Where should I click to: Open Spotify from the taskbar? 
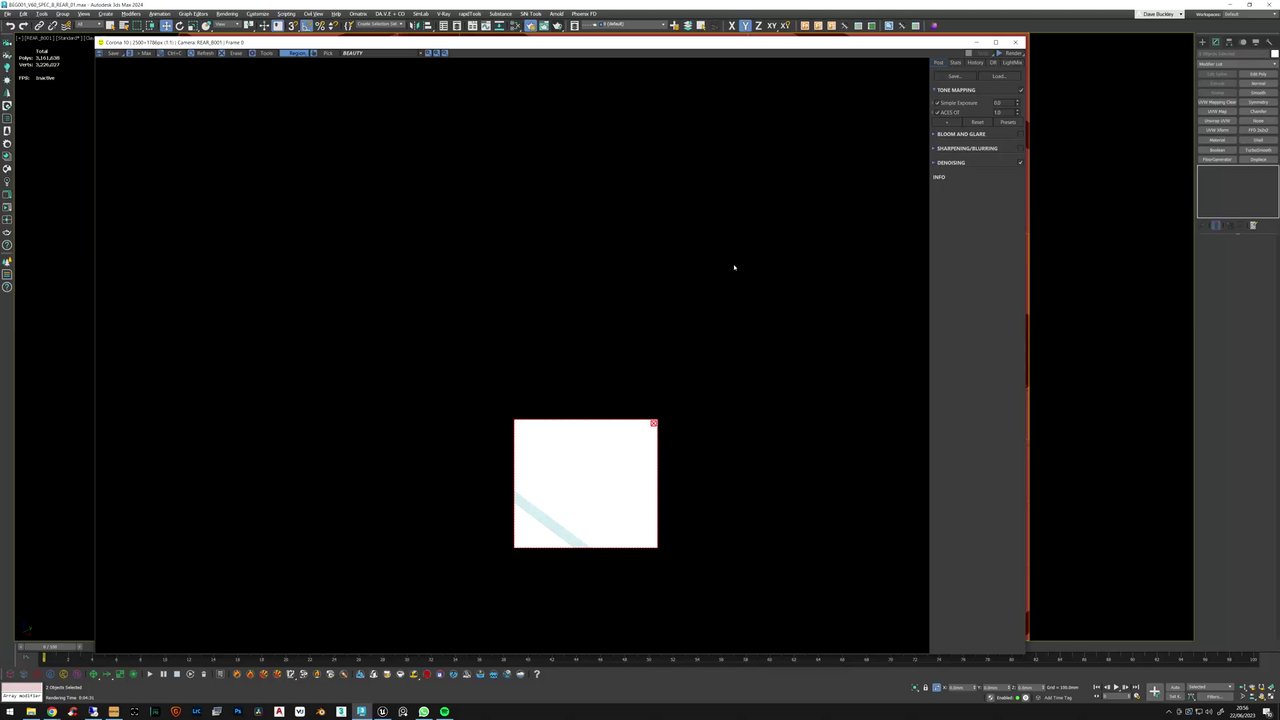tap(445, 712)
